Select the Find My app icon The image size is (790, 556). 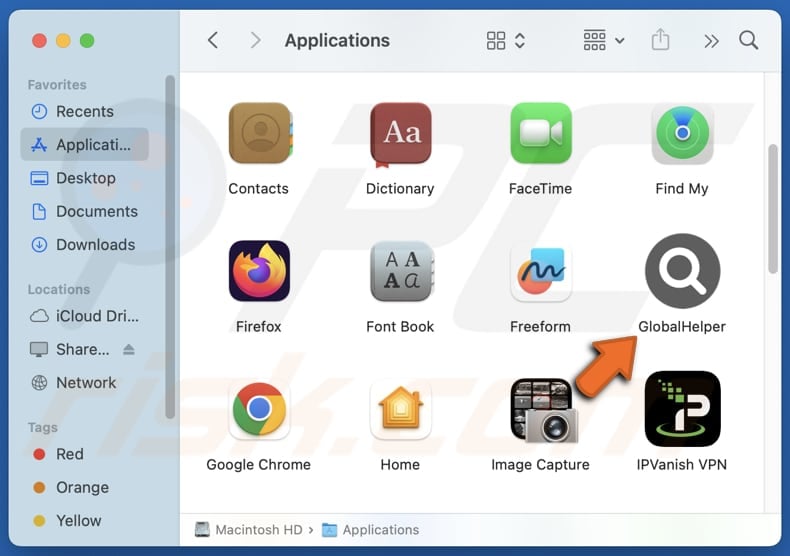(682, 133)
